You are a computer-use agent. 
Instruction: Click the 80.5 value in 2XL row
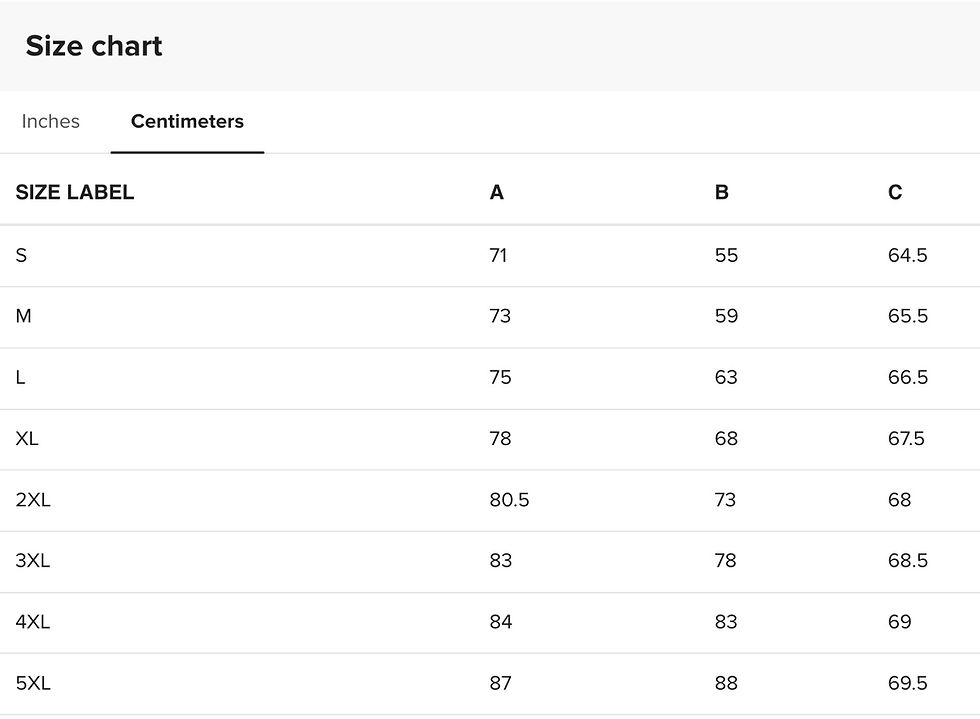[x=509, y=500]
